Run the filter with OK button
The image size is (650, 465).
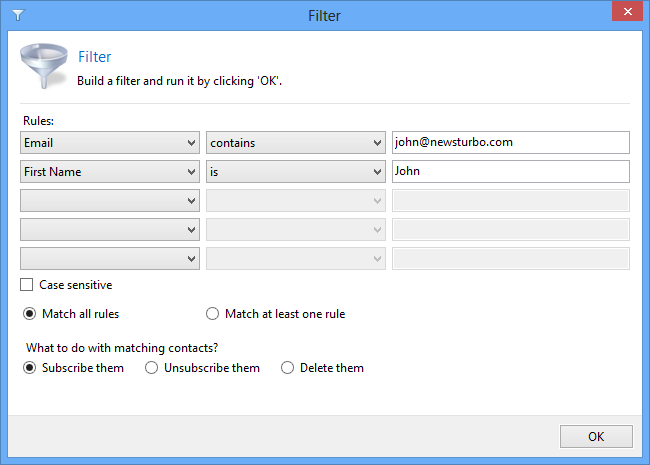click(x=596, y=436)
